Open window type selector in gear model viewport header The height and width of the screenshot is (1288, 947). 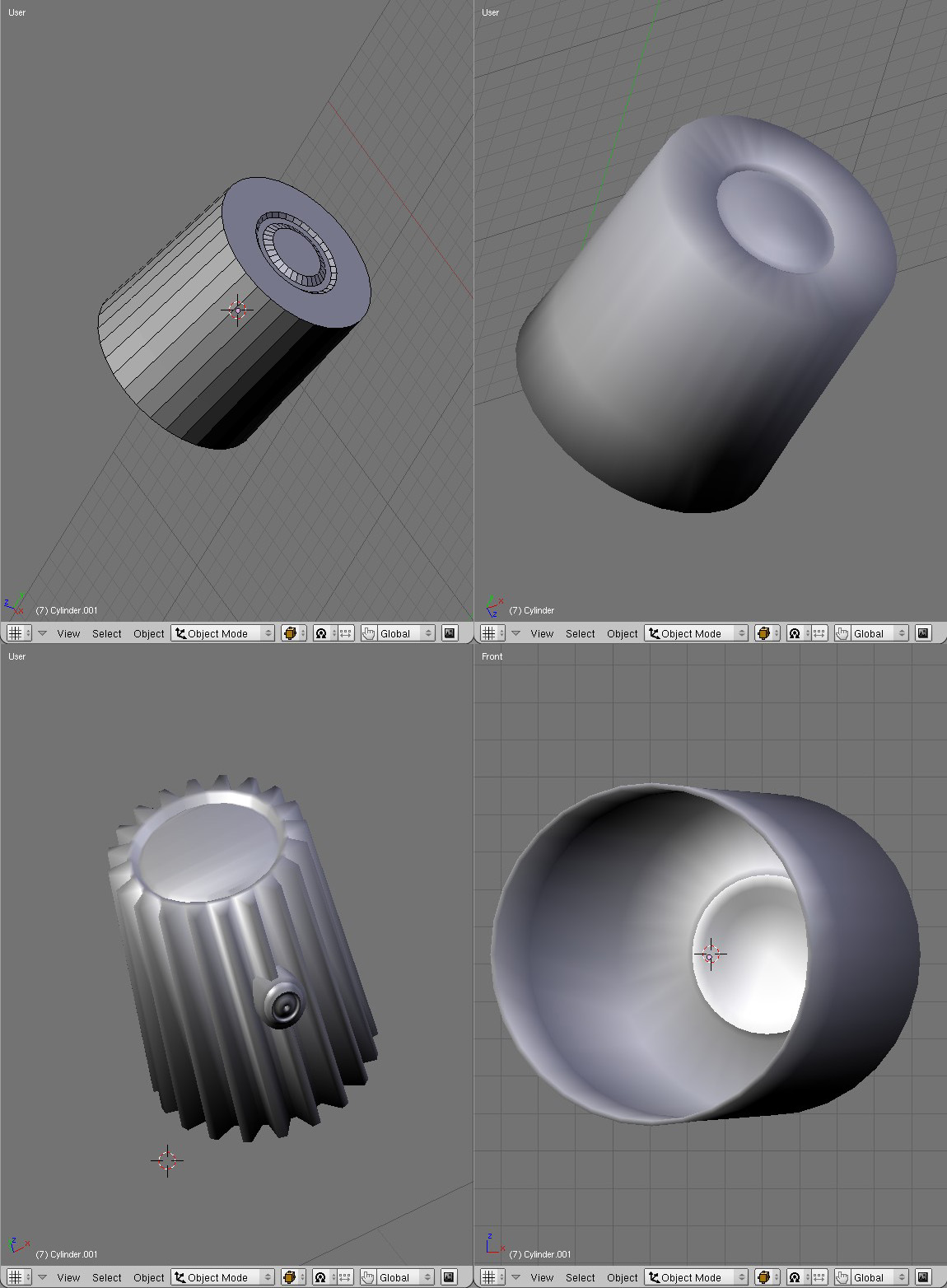pyautogui.click(x=19, y=1277)
